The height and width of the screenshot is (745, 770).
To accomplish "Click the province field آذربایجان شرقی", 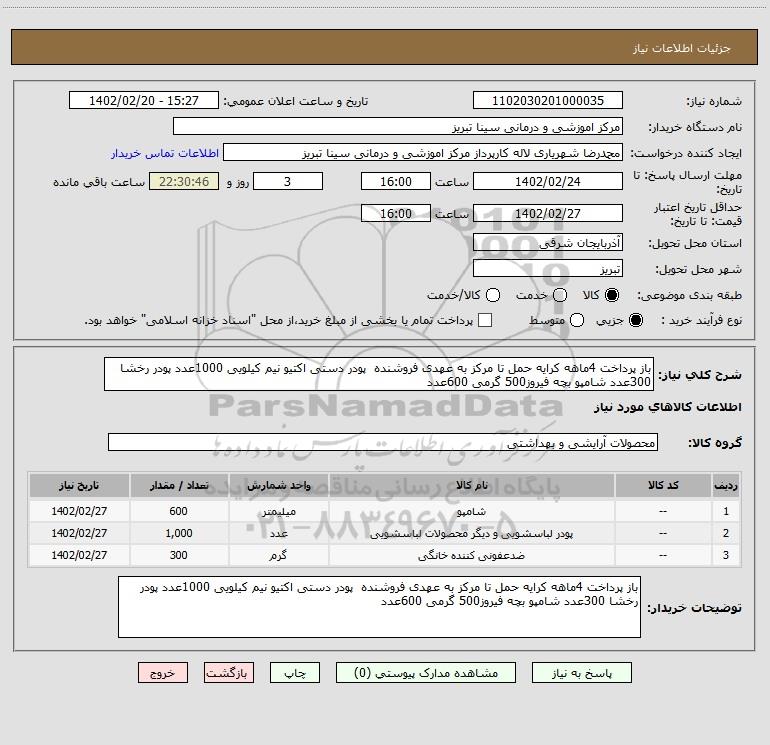I will pyautogui.click(x=548, y=242).
